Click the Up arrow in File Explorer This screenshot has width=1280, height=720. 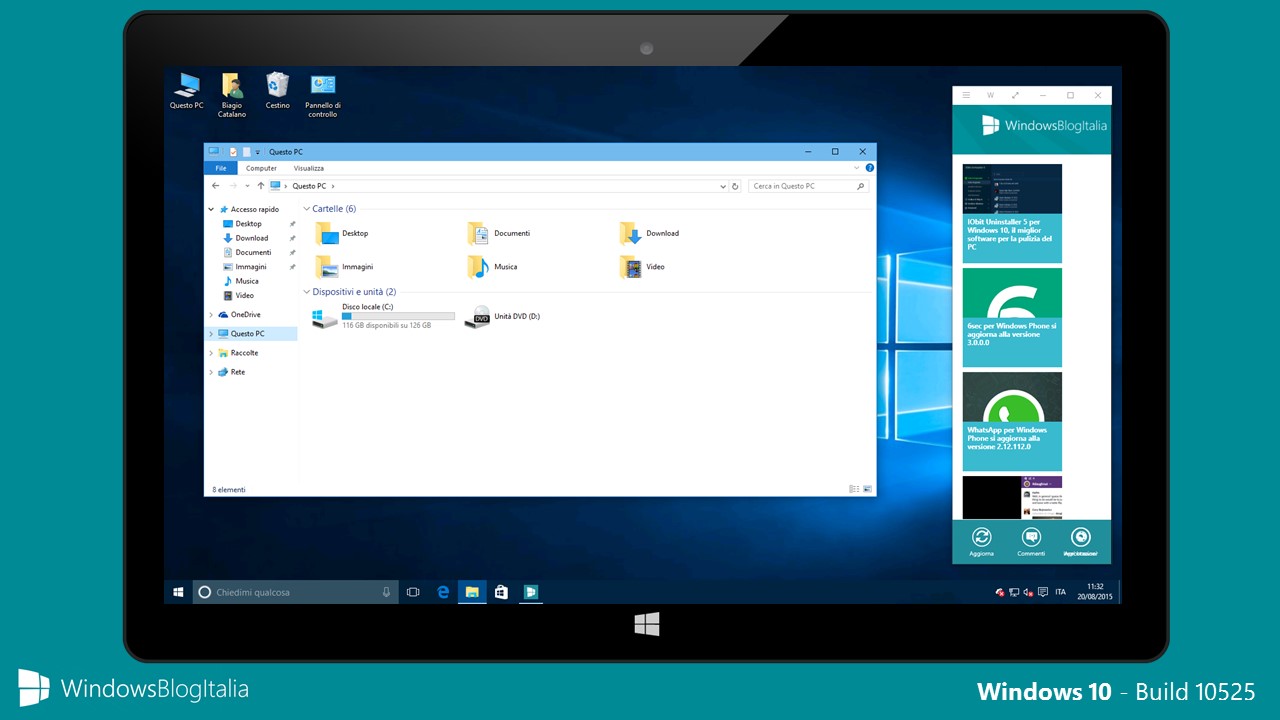[x=261, y=186]
